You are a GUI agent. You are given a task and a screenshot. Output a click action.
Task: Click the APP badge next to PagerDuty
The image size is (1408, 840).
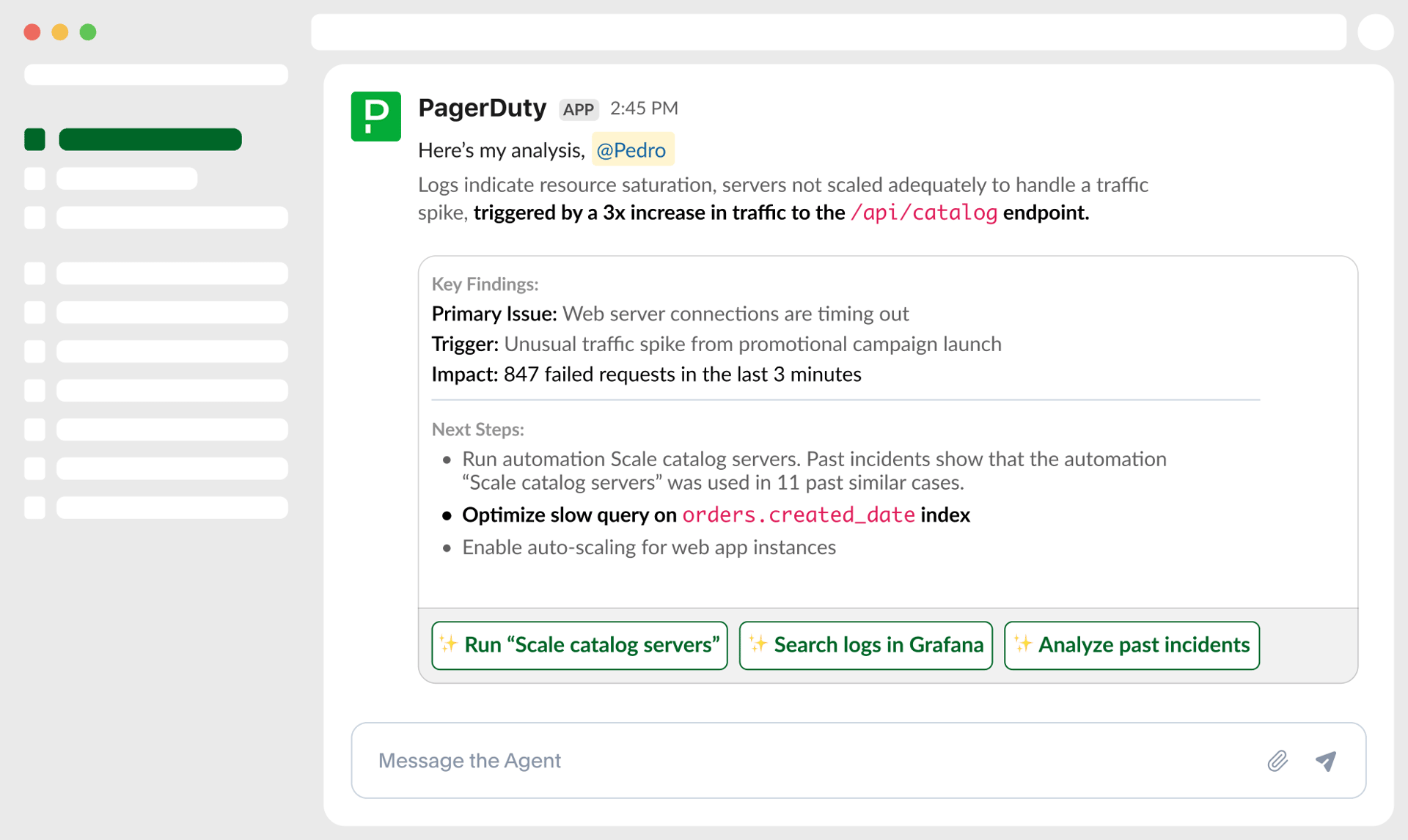click(578, 109)
